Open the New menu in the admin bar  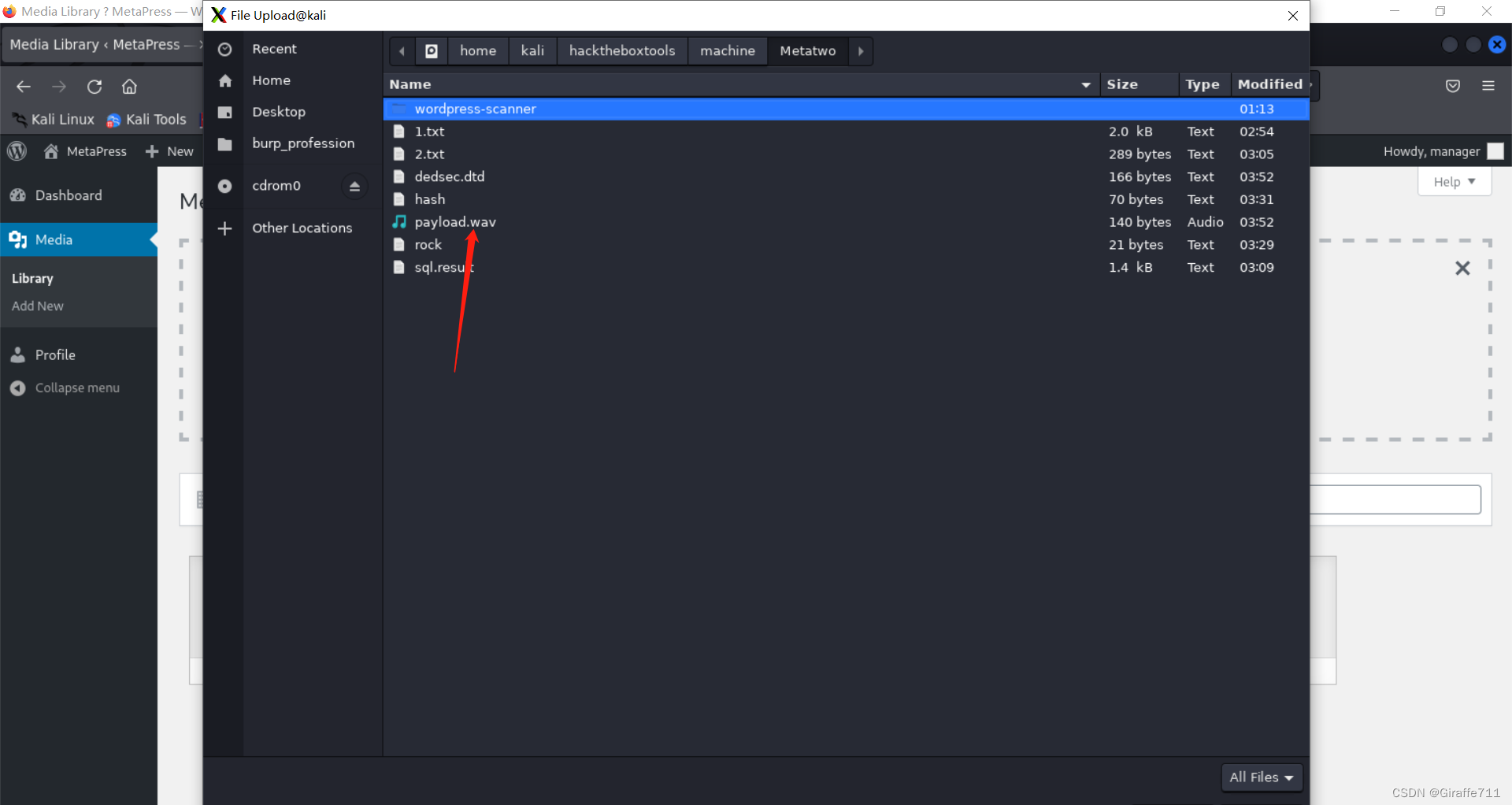(x=169, y=150)
